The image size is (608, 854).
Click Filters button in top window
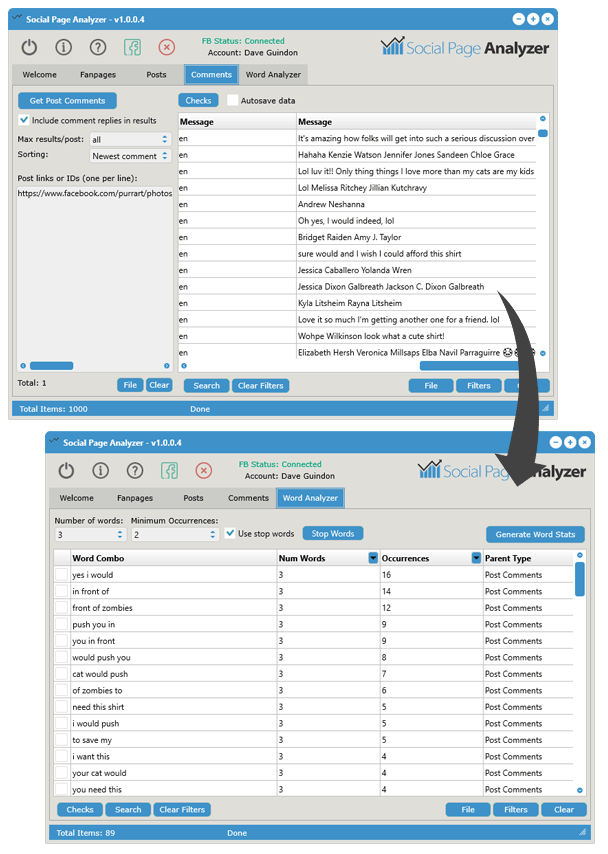pos(479,386)
